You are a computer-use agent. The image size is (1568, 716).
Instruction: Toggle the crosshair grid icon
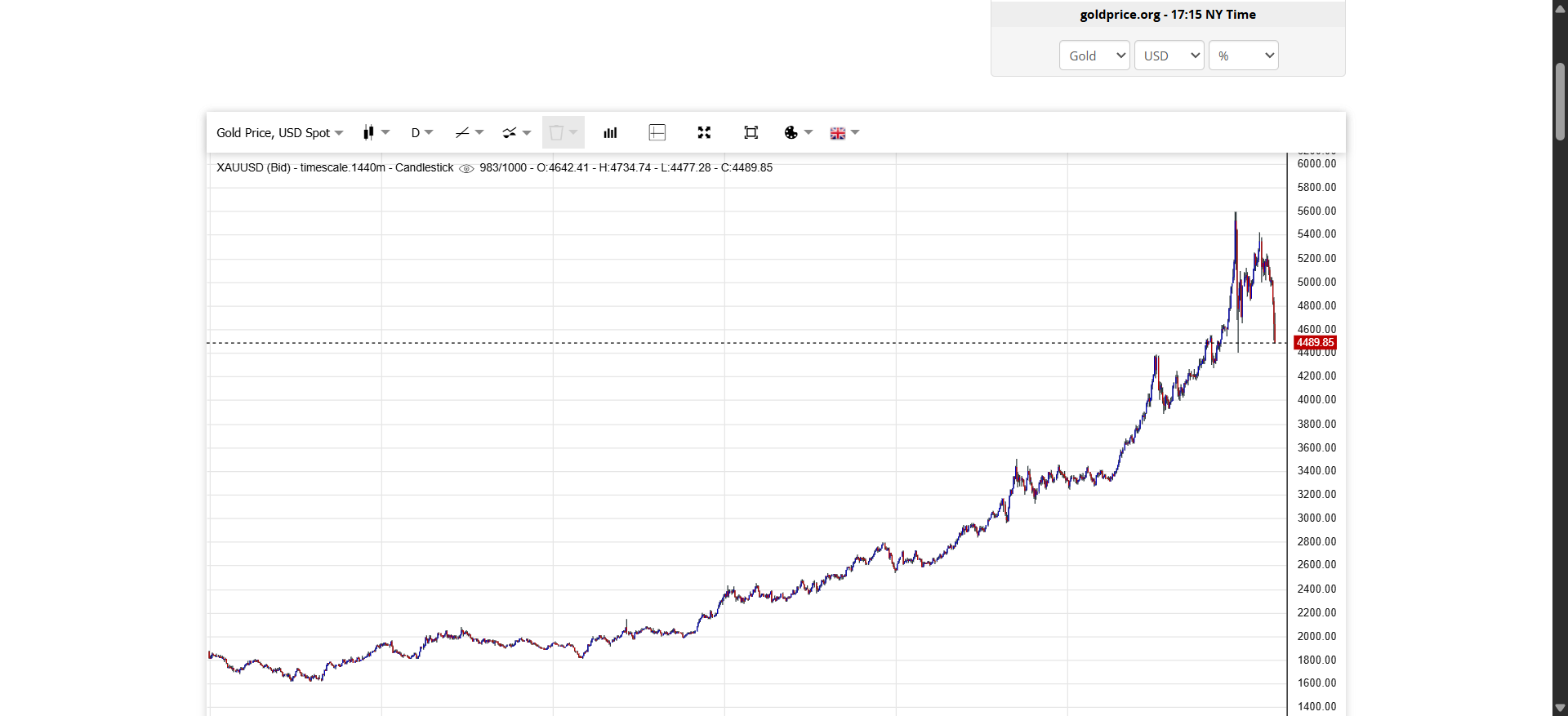[x=657, y=132]
